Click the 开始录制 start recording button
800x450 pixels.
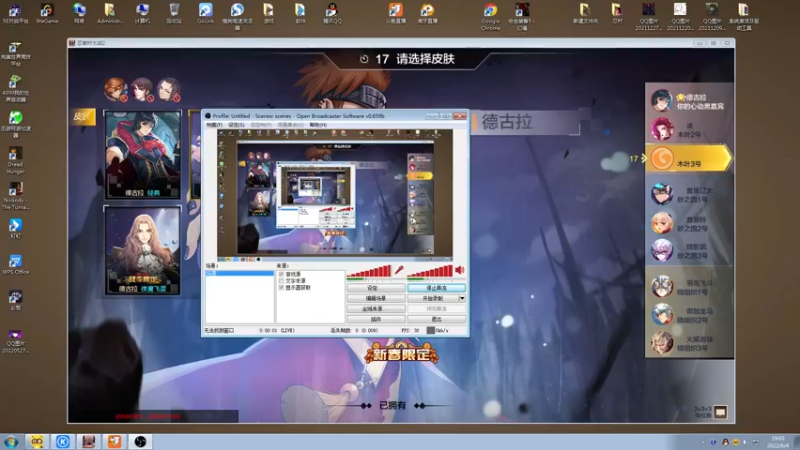point(433,298)
